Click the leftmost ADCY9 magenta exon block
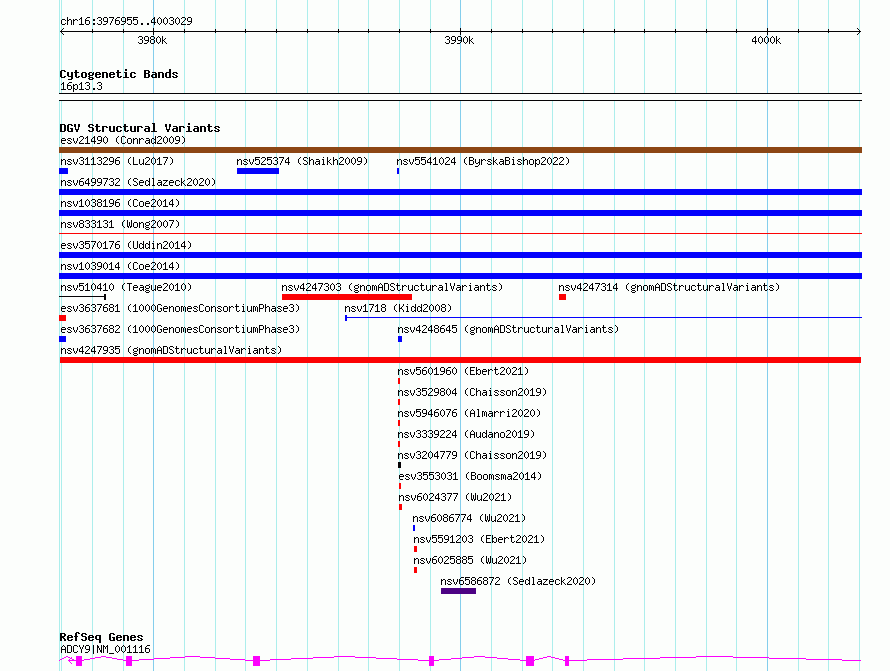This screenshot has width=890, height=671. 79,661
